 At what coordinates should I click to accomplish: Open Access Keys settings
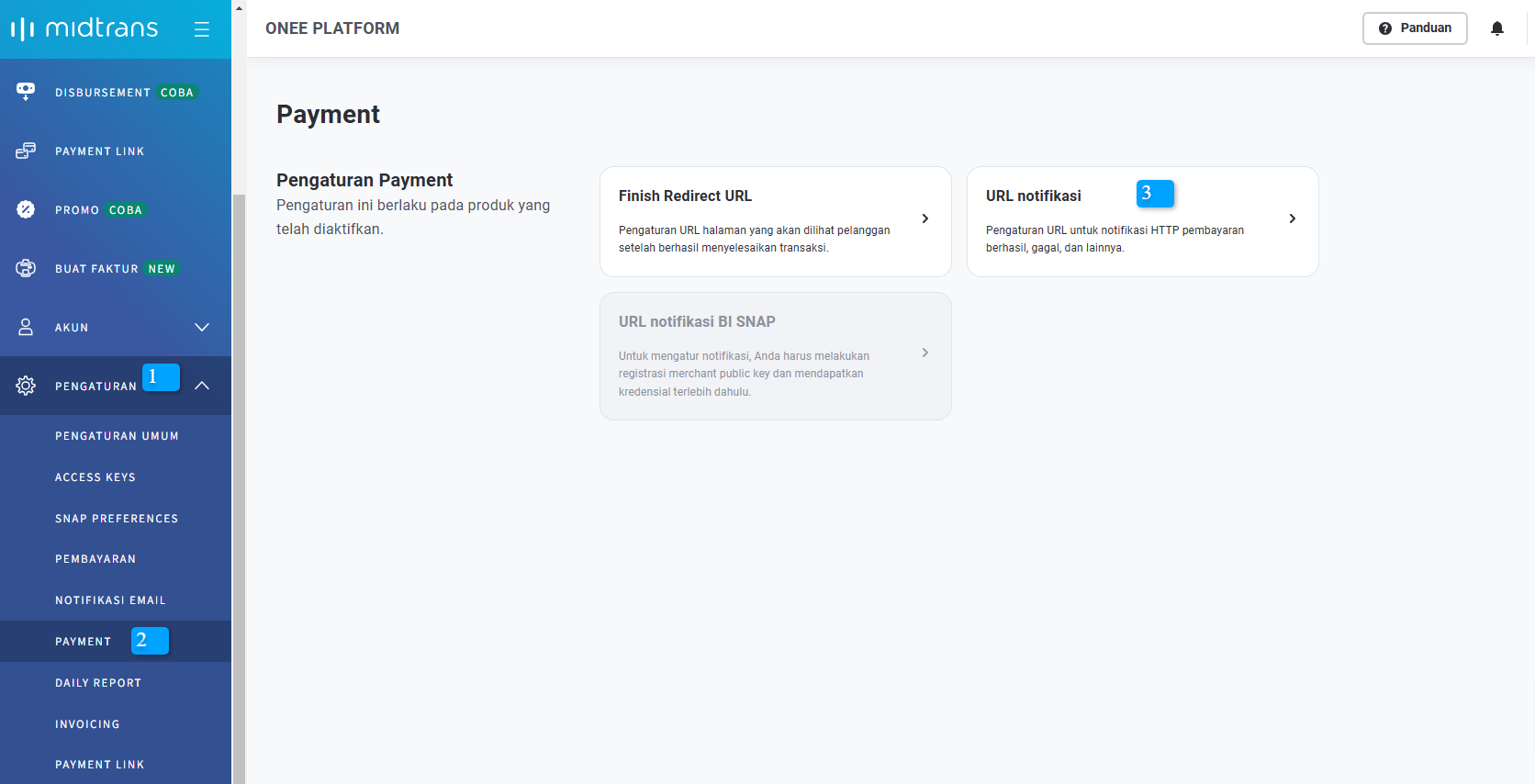(x=95, y=477)
